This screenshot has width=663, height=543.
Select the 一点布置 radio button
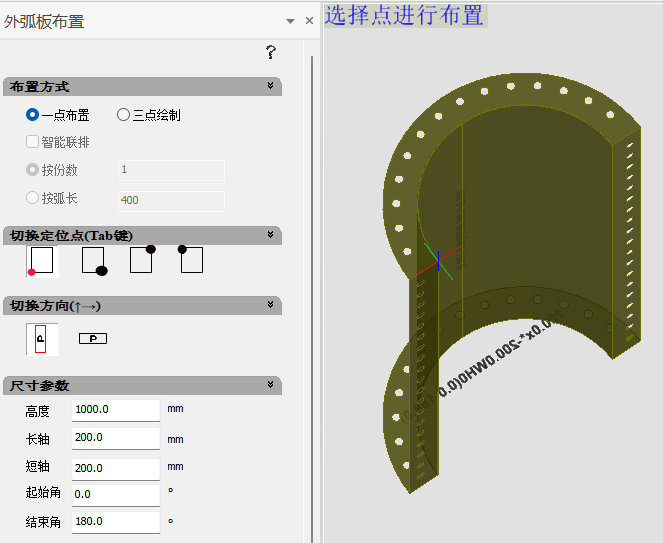pyautogui.click(x=33, y=115)
